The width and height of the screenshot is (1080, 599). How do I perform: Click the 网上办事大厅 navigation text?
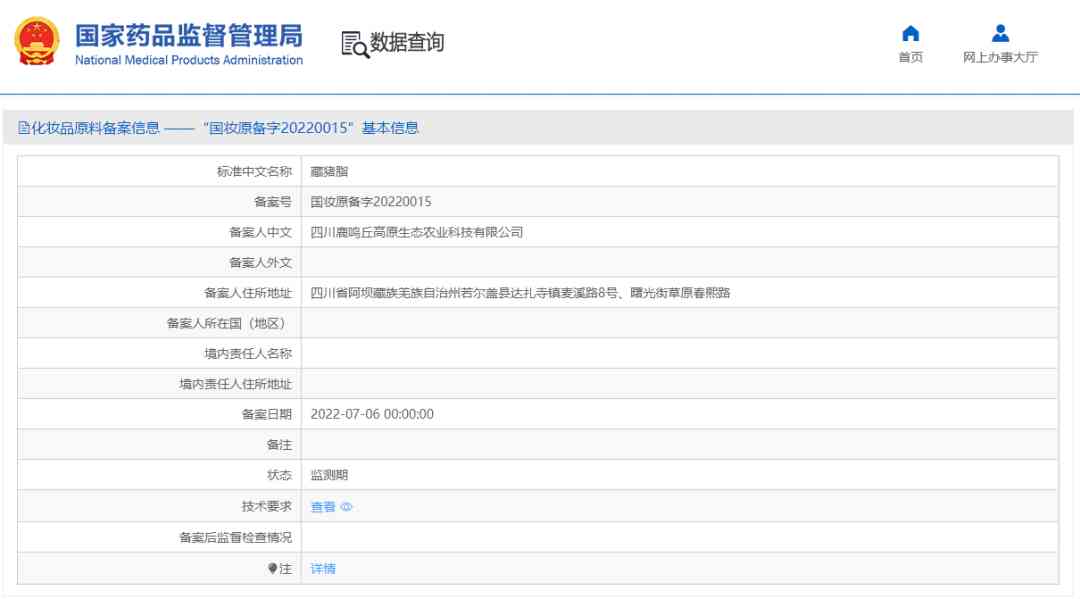tap(999, 56)
